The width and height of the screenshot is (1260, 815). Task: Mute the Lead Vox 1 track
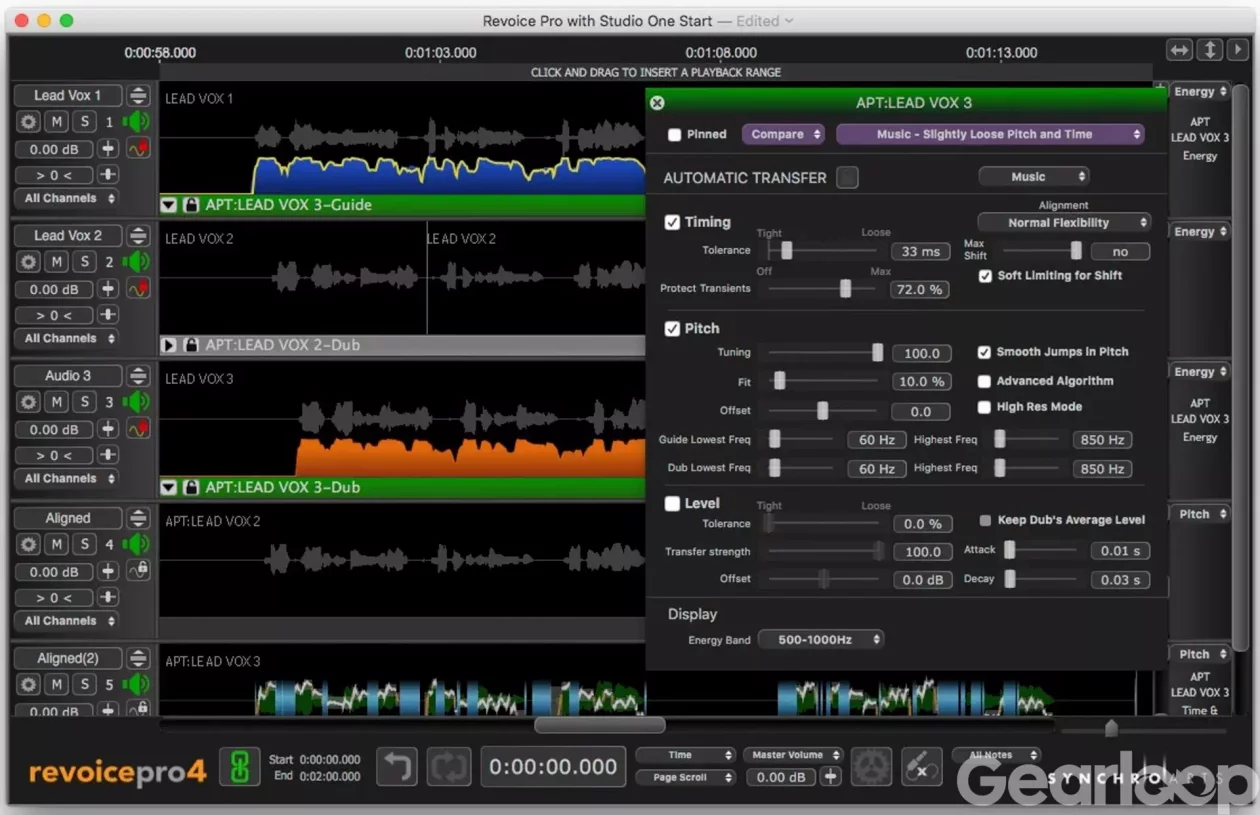pyautogui.click(x=57, y=122)
